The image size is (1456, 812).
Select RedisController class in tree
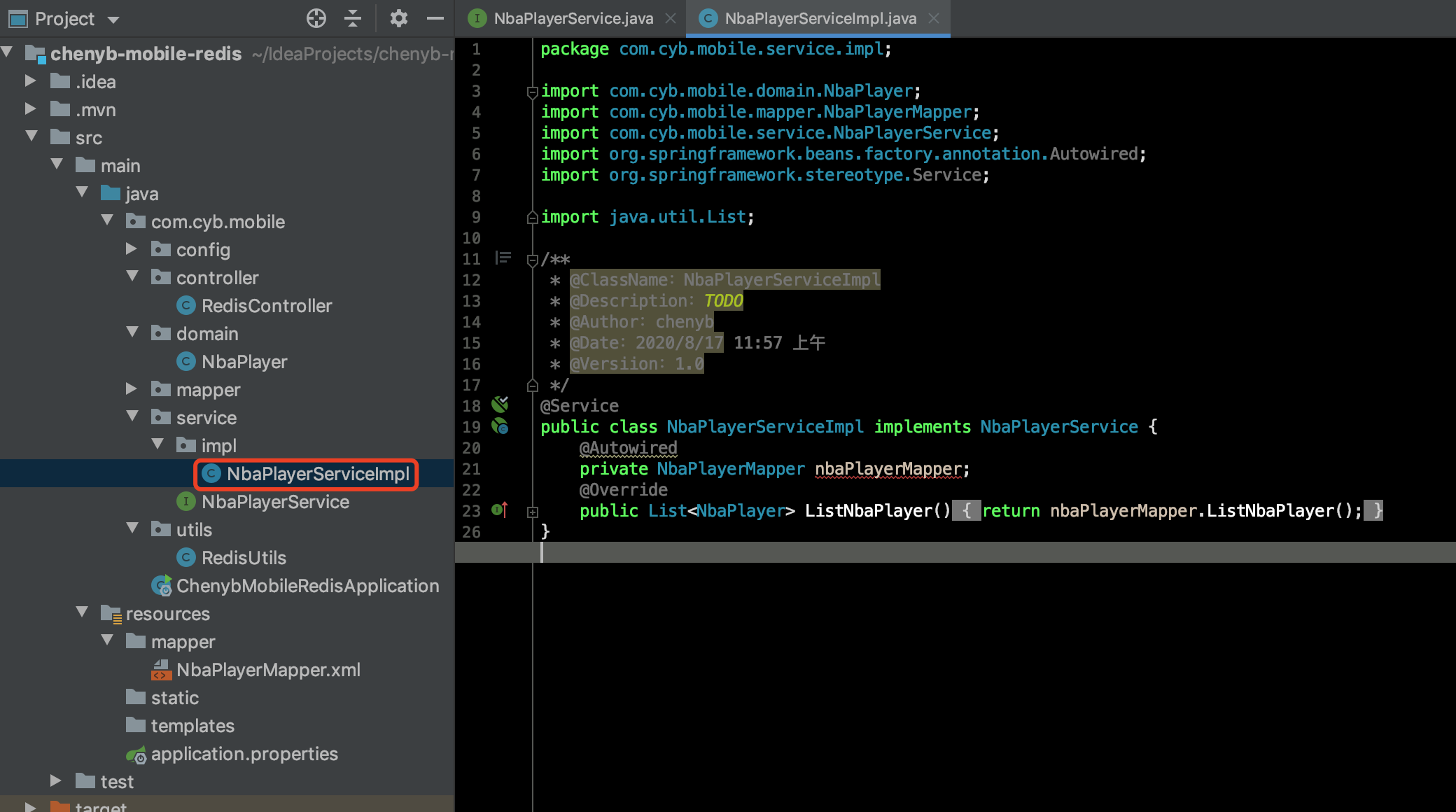coord(267,306)
